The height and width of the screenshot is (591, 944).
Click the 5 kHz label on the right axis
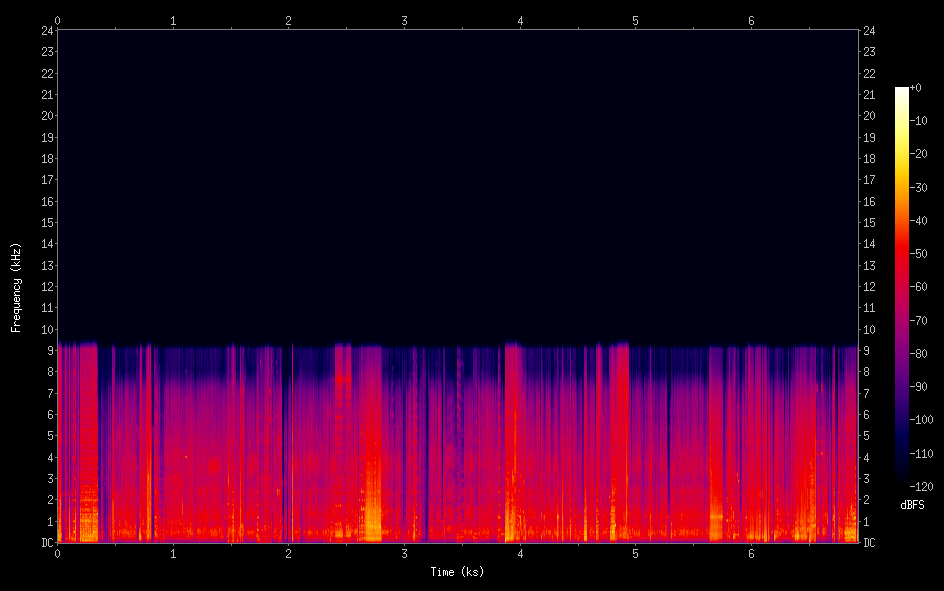(868, 436)
